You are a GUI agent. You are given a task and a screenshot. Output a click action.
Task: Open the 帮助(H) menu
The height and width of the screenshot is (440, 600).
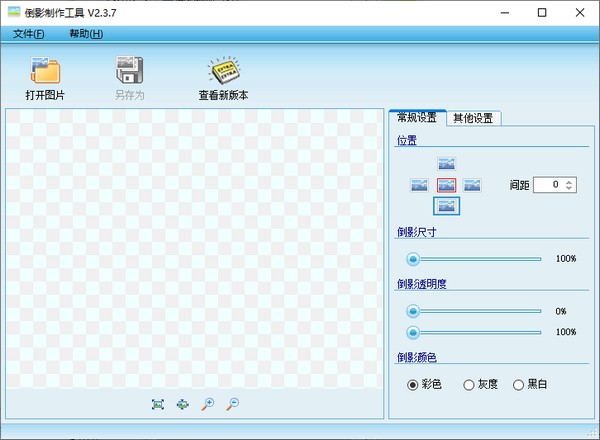tap(86, 34)
